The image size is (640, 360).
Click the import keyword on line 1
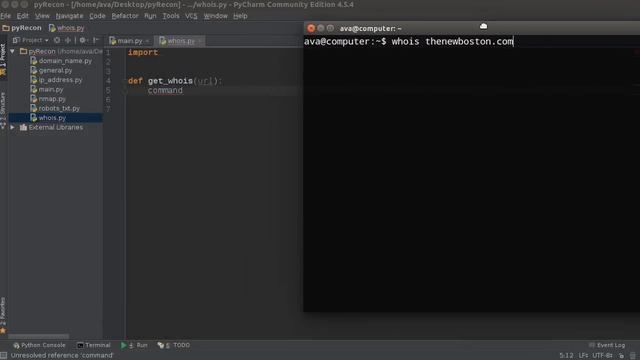pos(143,52)
